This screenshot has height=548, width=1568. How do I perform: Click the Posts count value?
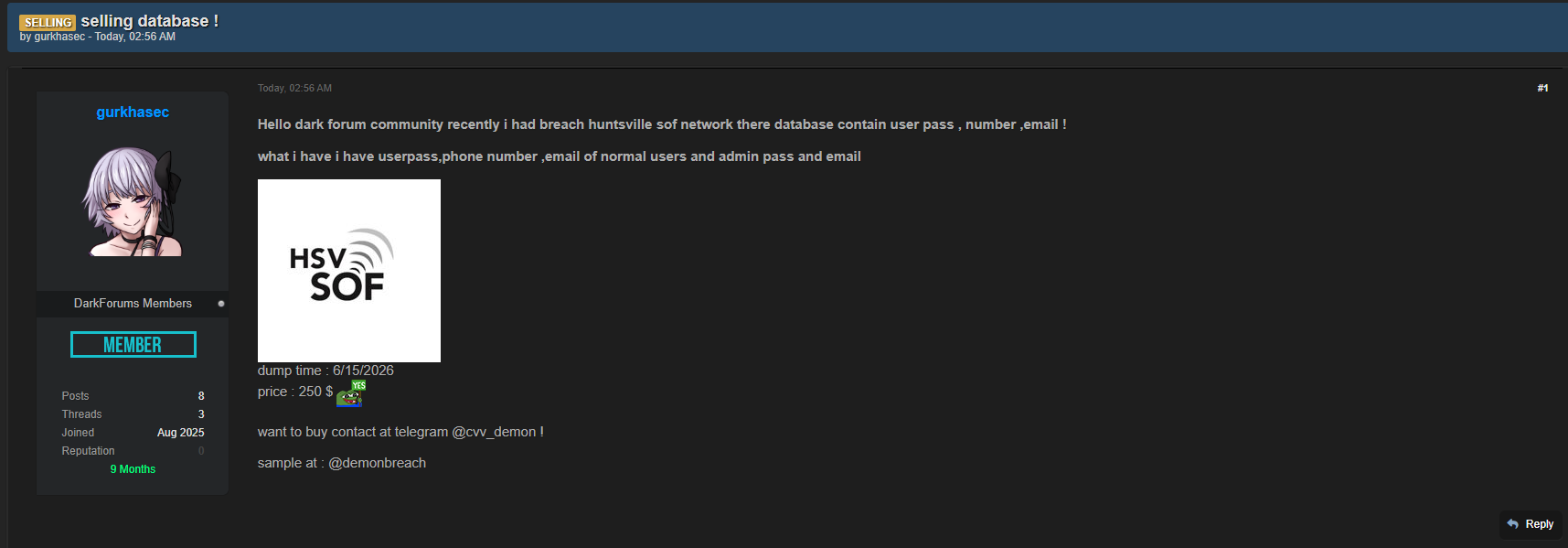click(201, 396)
